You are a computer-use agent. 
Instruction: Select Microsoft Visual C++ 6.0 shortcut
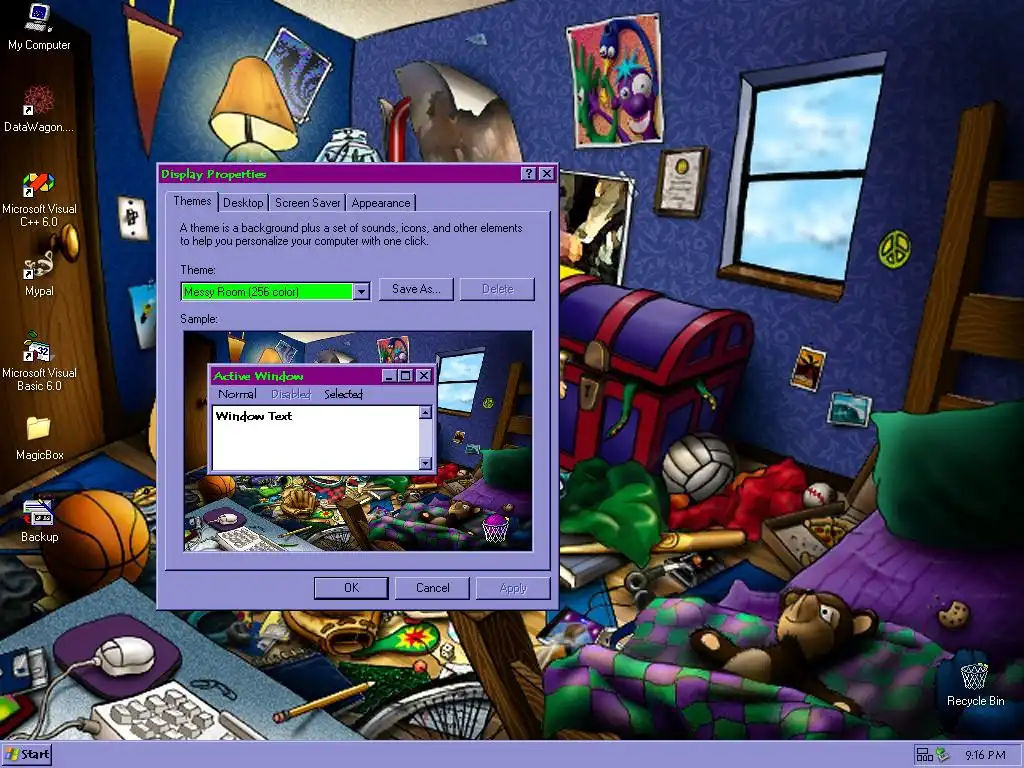(39, 199)
